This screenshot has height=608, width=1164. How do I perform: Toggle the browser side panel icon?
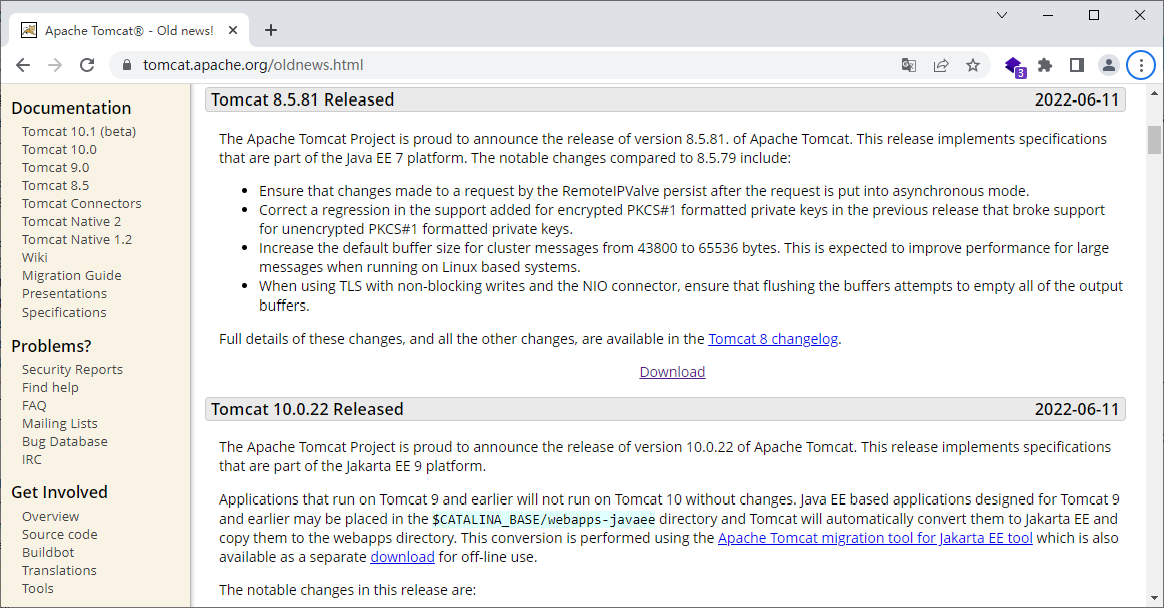tap(1076, 65)
